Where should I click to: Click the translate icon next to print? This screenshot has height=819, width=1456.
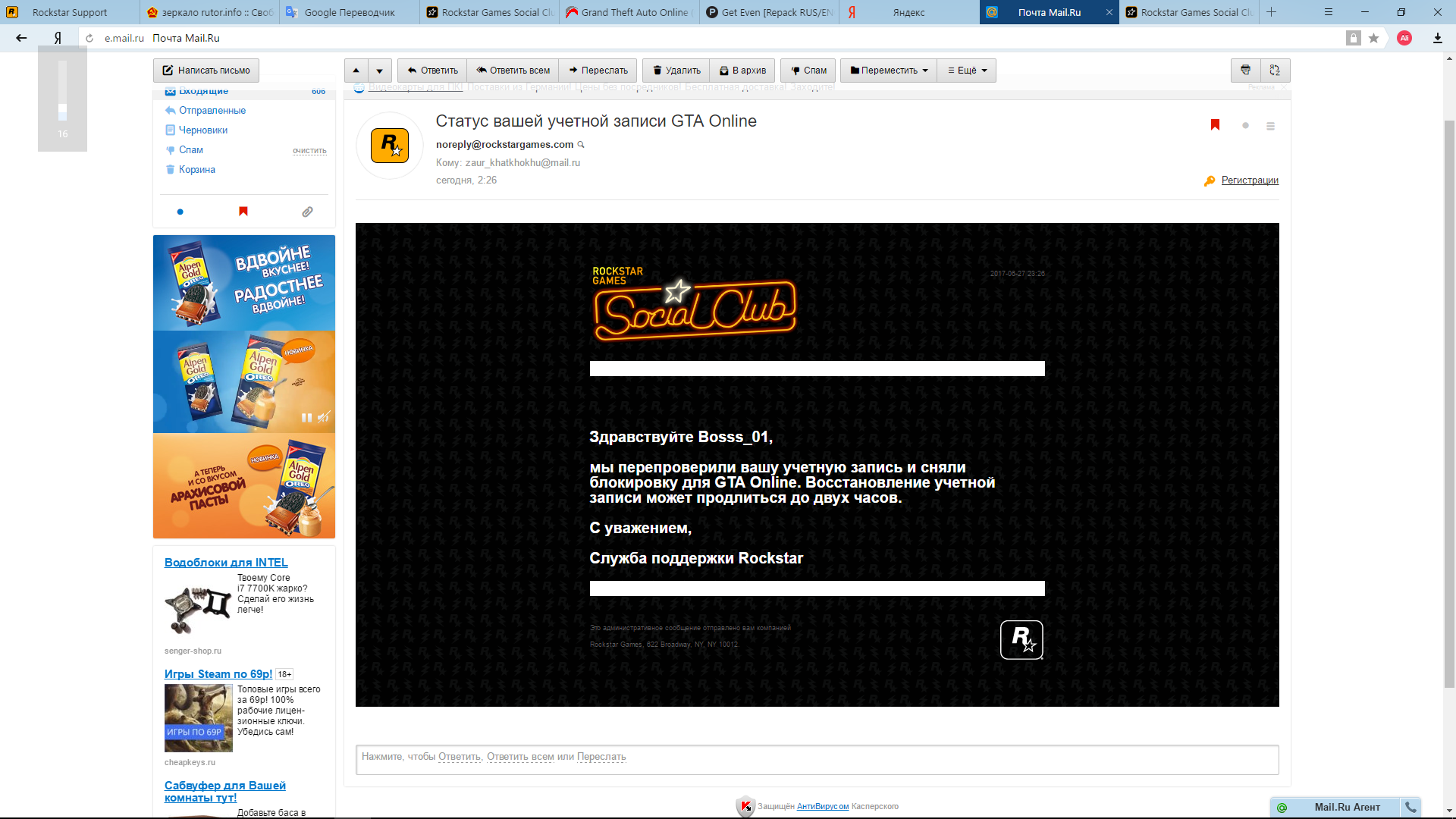click(x=1275, y=71)
